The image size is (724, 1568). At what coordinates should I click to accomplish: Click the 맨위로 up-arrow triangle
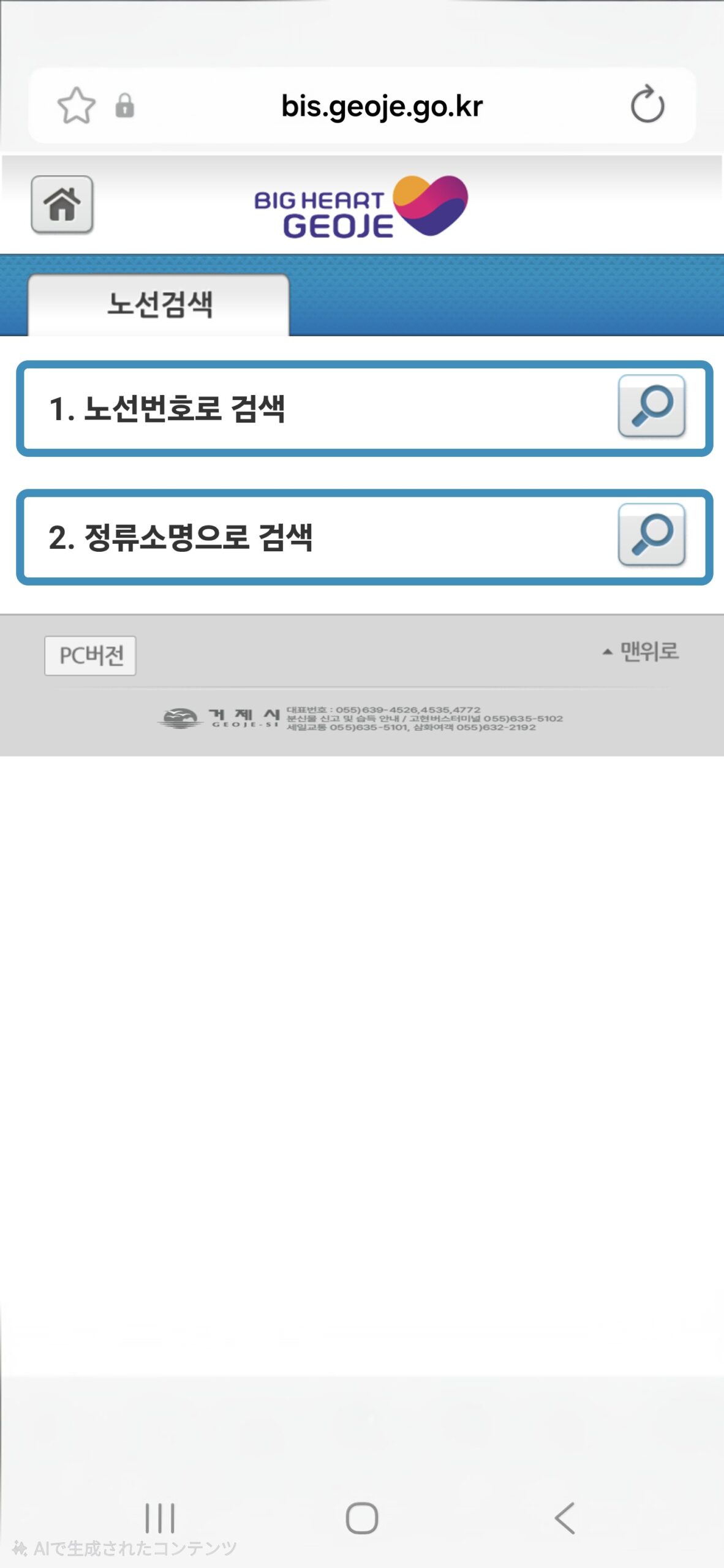pyautogui.click(x=608, y=652)
